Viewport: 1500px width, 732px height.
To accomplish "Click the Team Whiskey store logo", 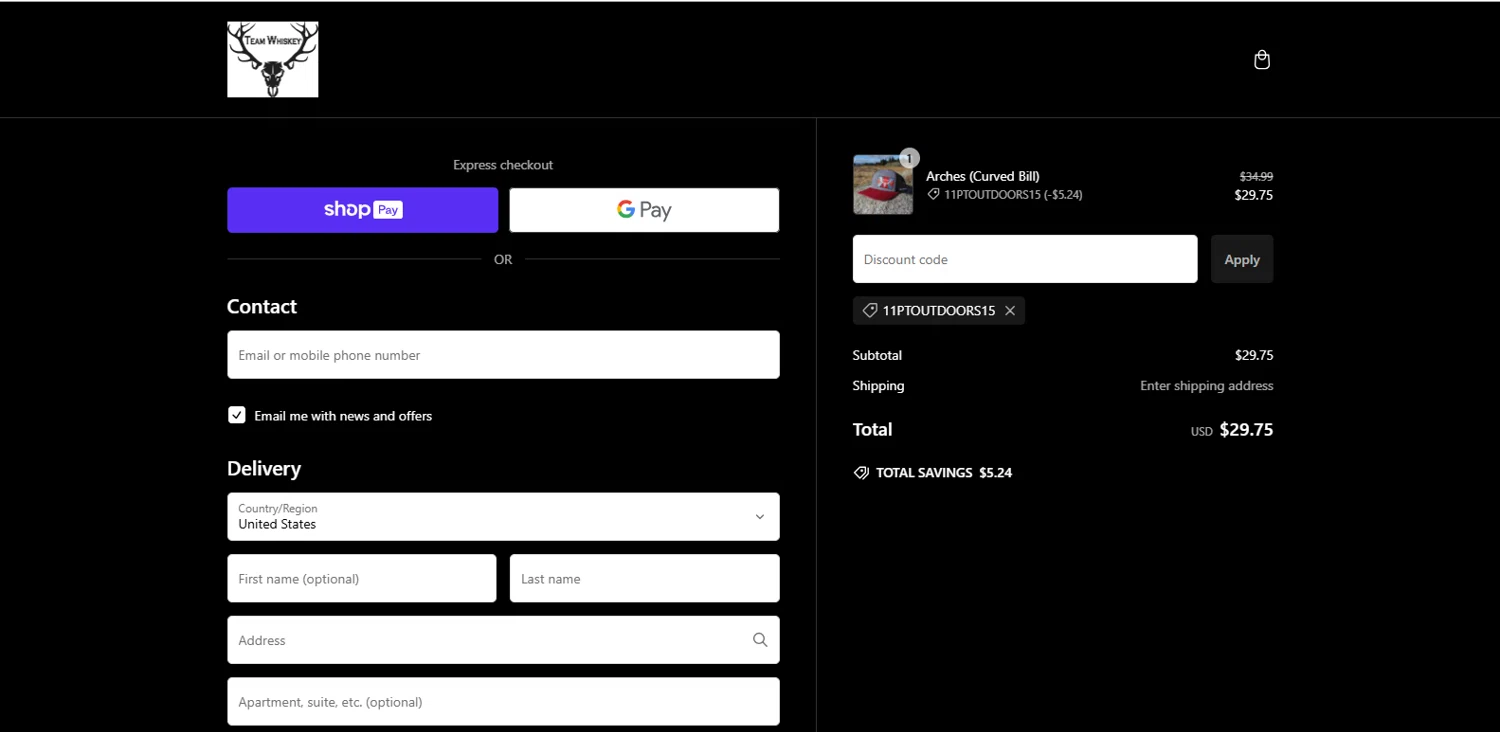I will coord(272,60).
